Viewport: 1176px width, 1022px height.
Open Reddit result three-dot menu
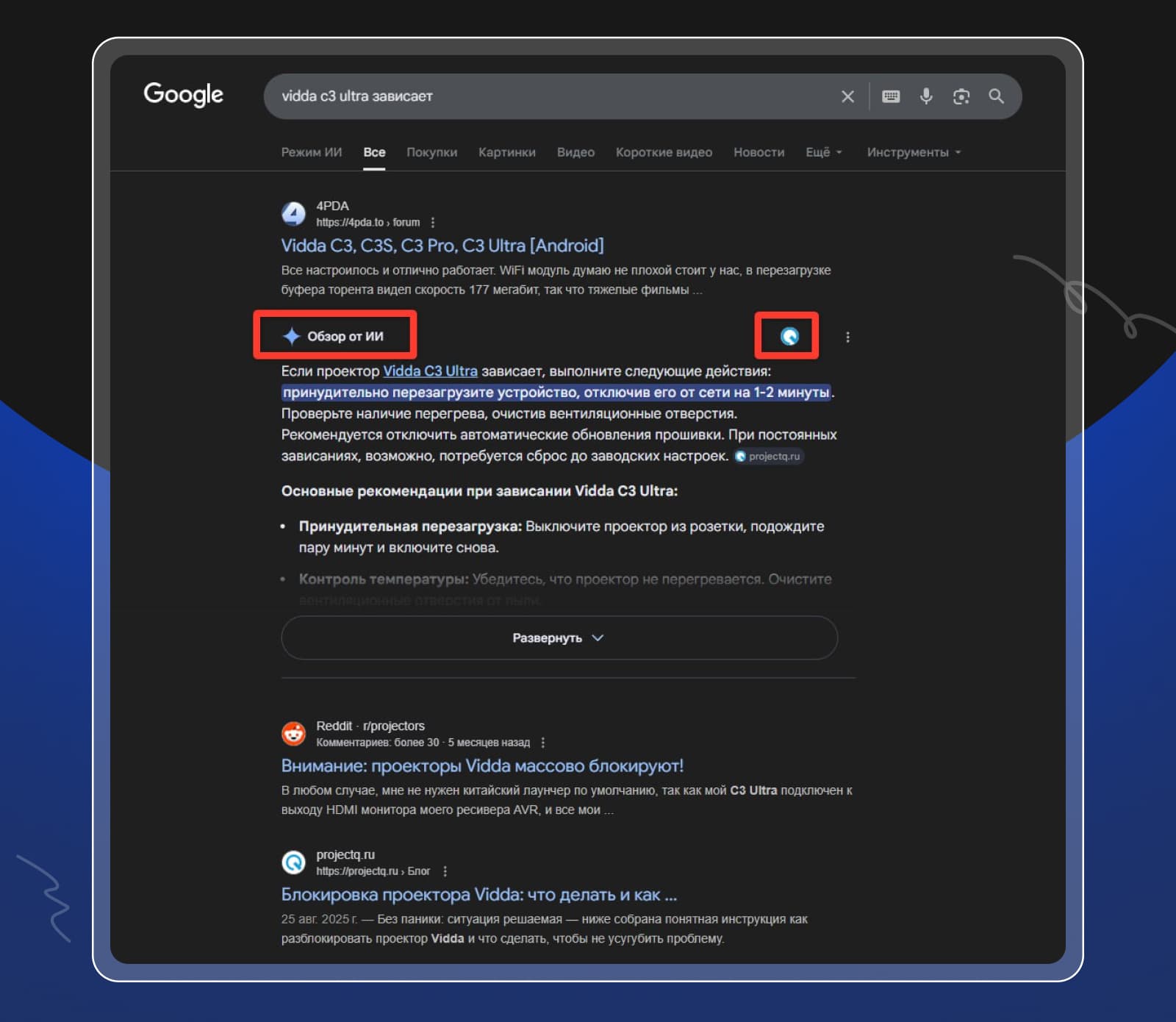click(x=543, y=743)
